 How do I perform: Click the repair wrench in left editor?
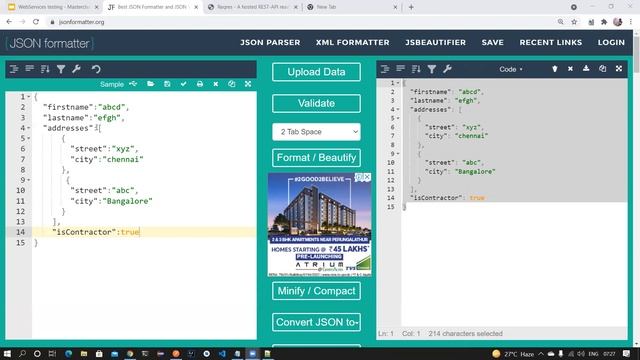(x=76, y=69)
